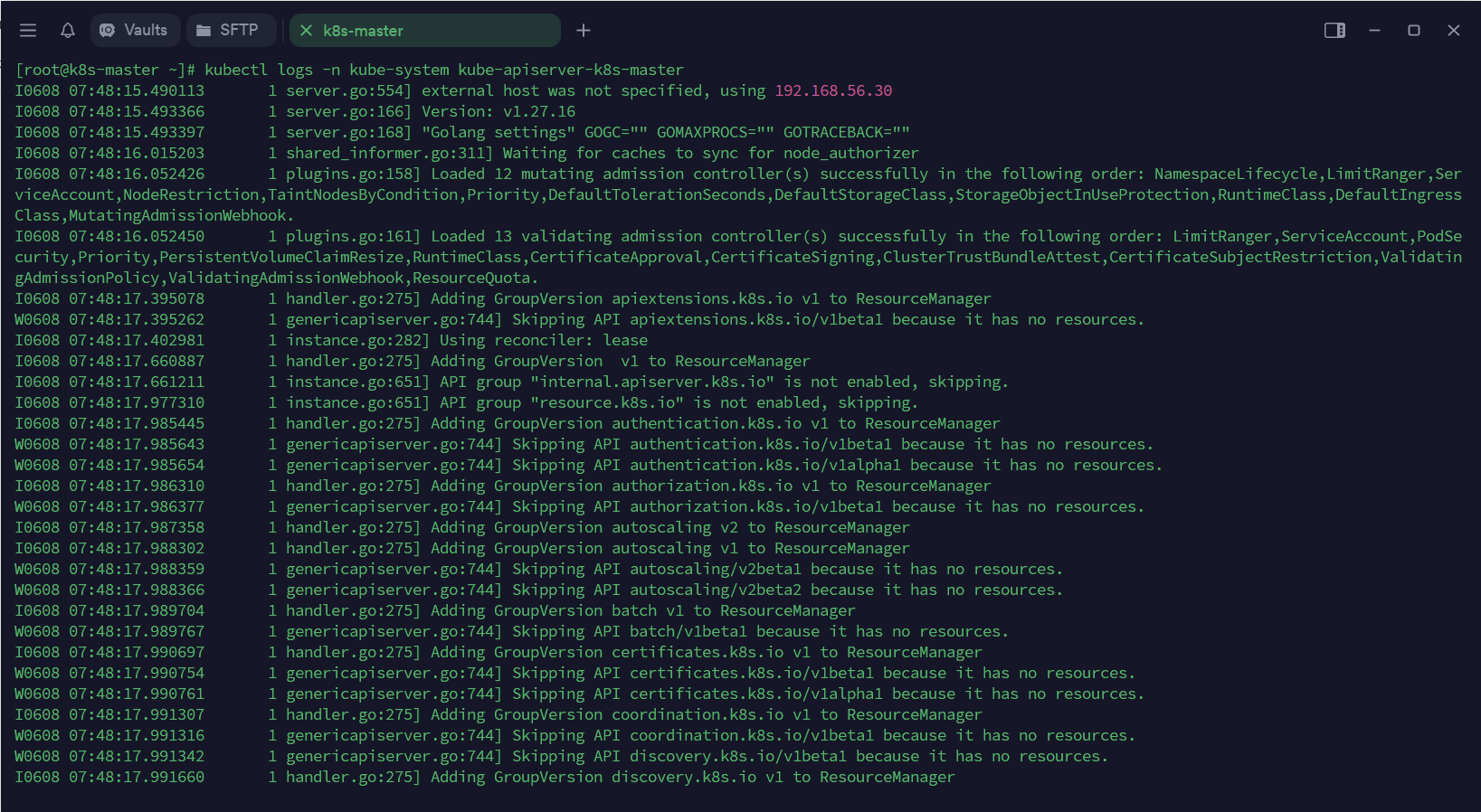Viewport: 1481px width, 812px height.
Task: Click 'Skipping API batch/v1beta1' line
Action: tap(512, 631)
